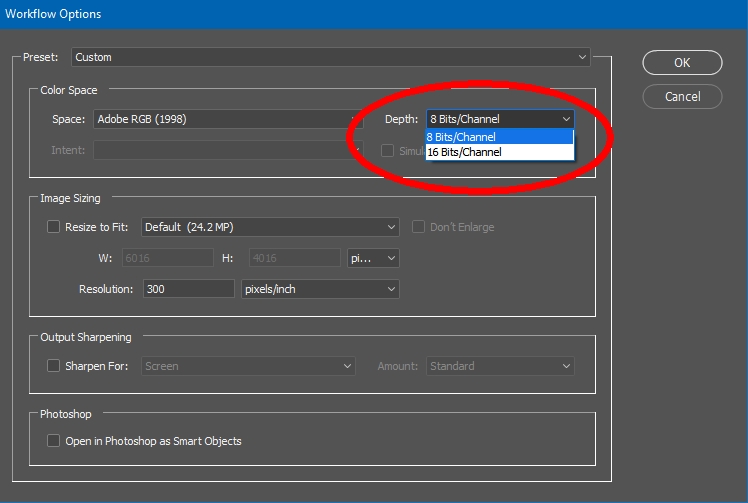Click the Cancel button
Screen dimensions: 748x503
tap(681, 97)
